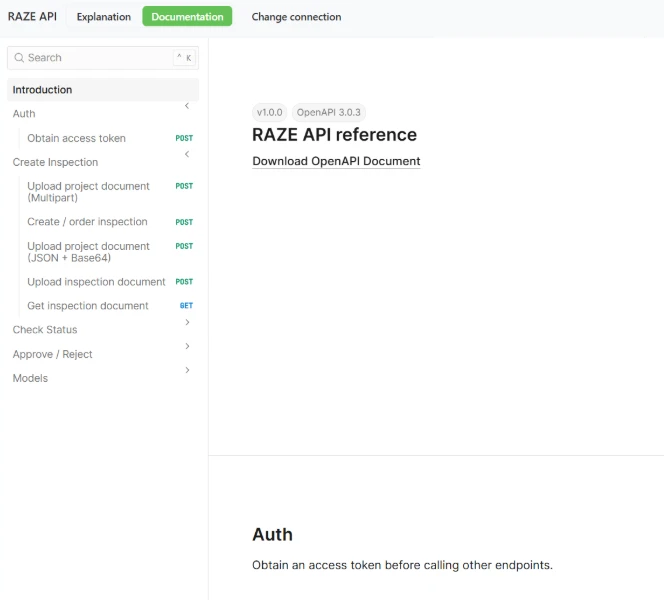Click POST badge beside Create / order inspection
Viewport: 664px width, 600px height.
pos(184,222)
